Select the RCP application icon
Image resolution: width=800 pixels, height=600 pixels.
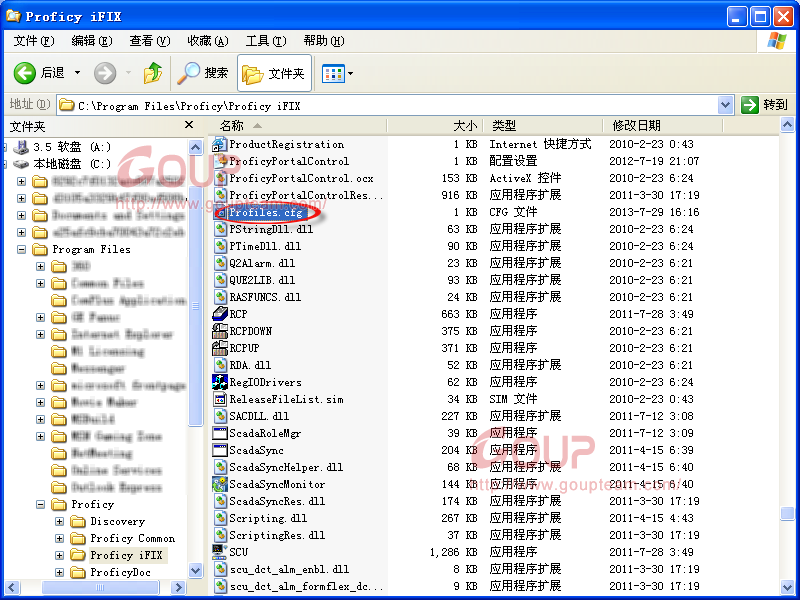(x=220, y=314)
